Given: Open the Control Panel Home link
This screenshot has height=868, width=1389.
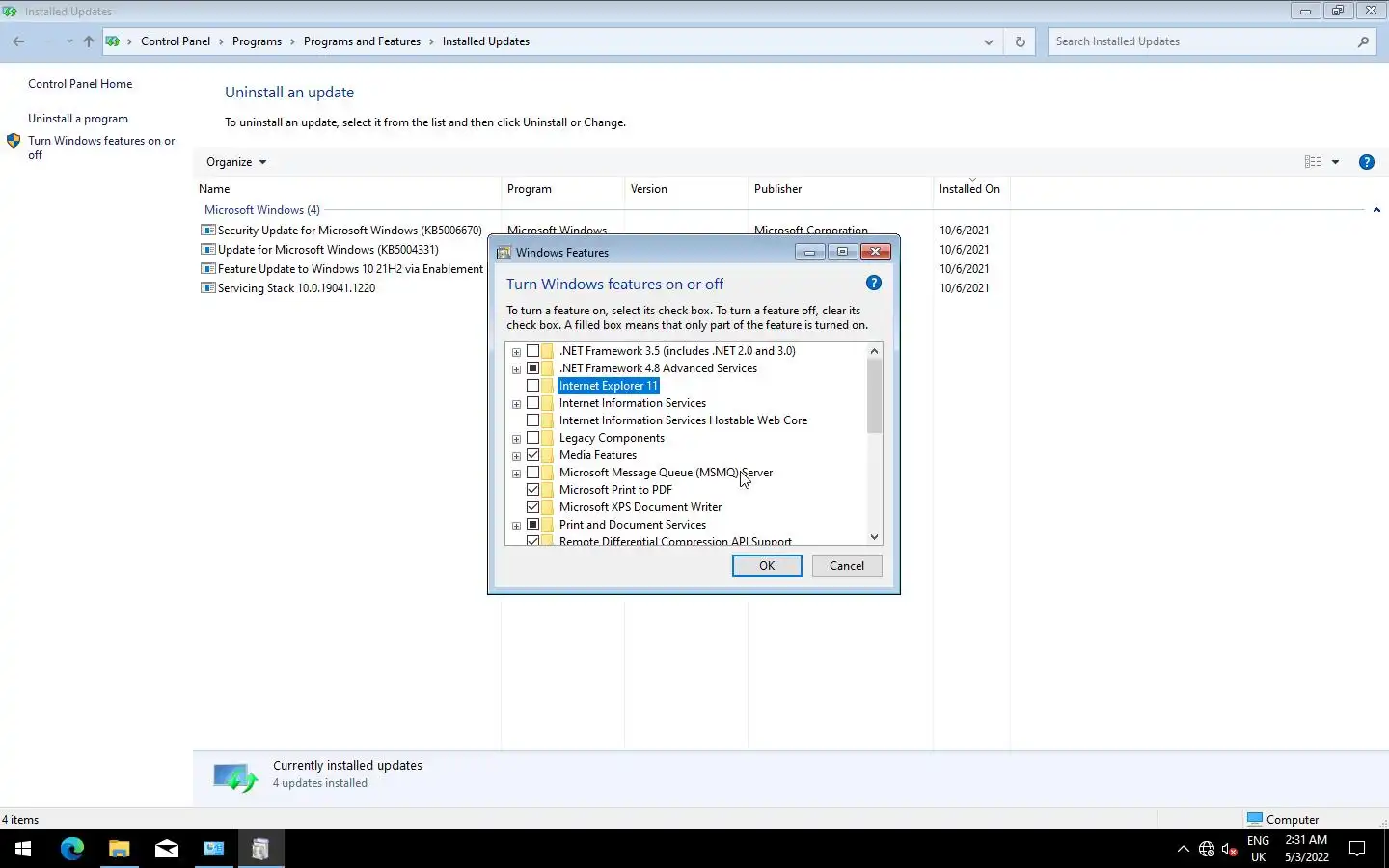Looking at the screenshot, I should [80, 84].
